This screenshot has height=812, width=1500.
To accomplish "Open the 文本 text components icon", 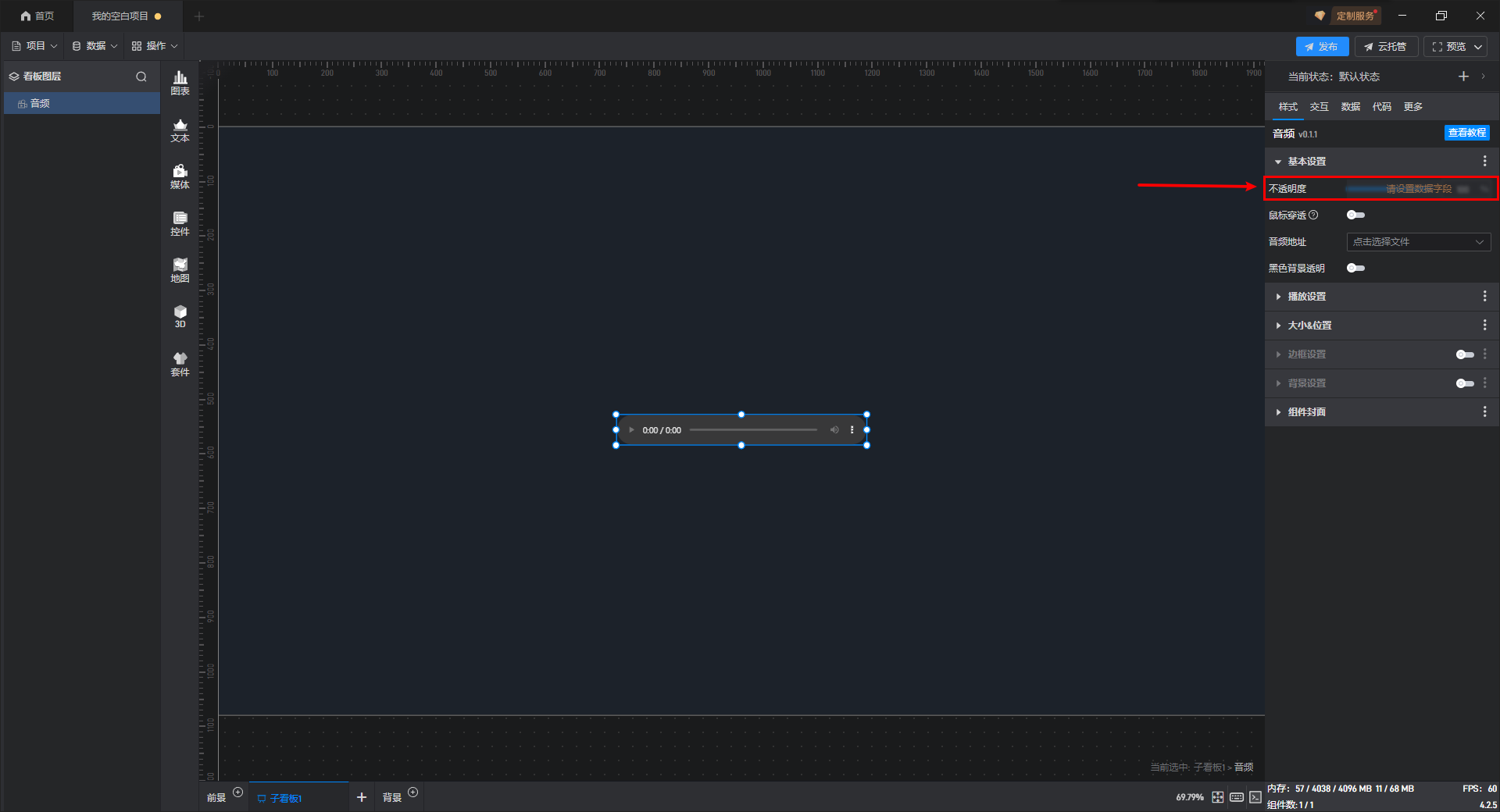I will click(180, 130).
